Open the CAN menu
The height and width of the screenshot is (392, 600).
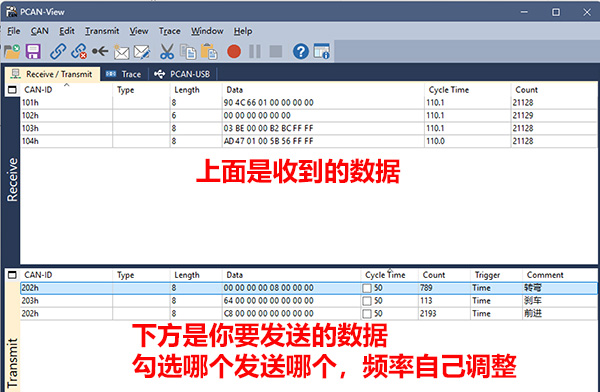tap(39, 31)
